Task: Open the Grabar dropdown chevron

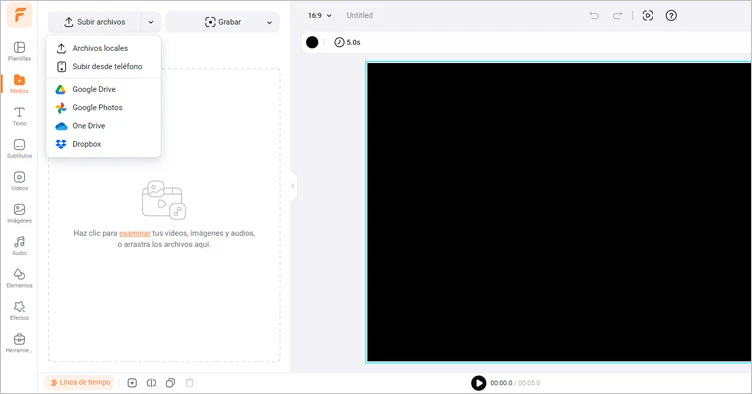Action: click(269, 22)
